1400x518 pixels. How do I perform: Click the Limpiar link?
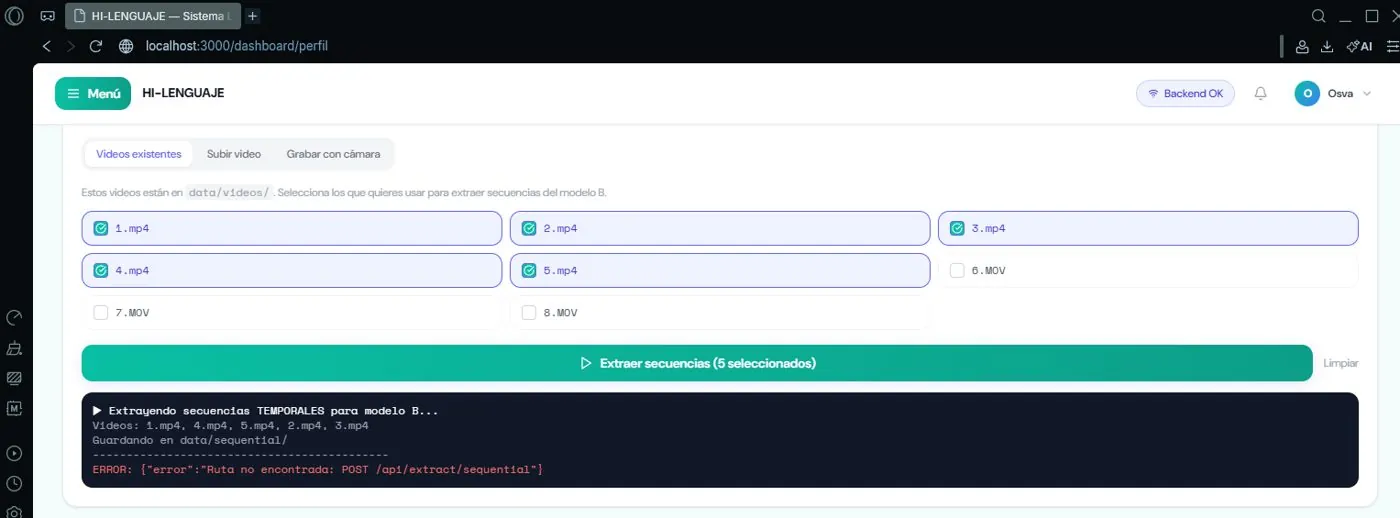coord(1341,363)
